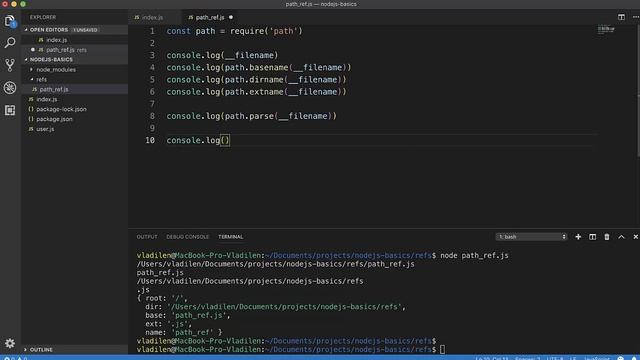
Task: Click terminal output '.js' extension line
Action: click(143, 290)
